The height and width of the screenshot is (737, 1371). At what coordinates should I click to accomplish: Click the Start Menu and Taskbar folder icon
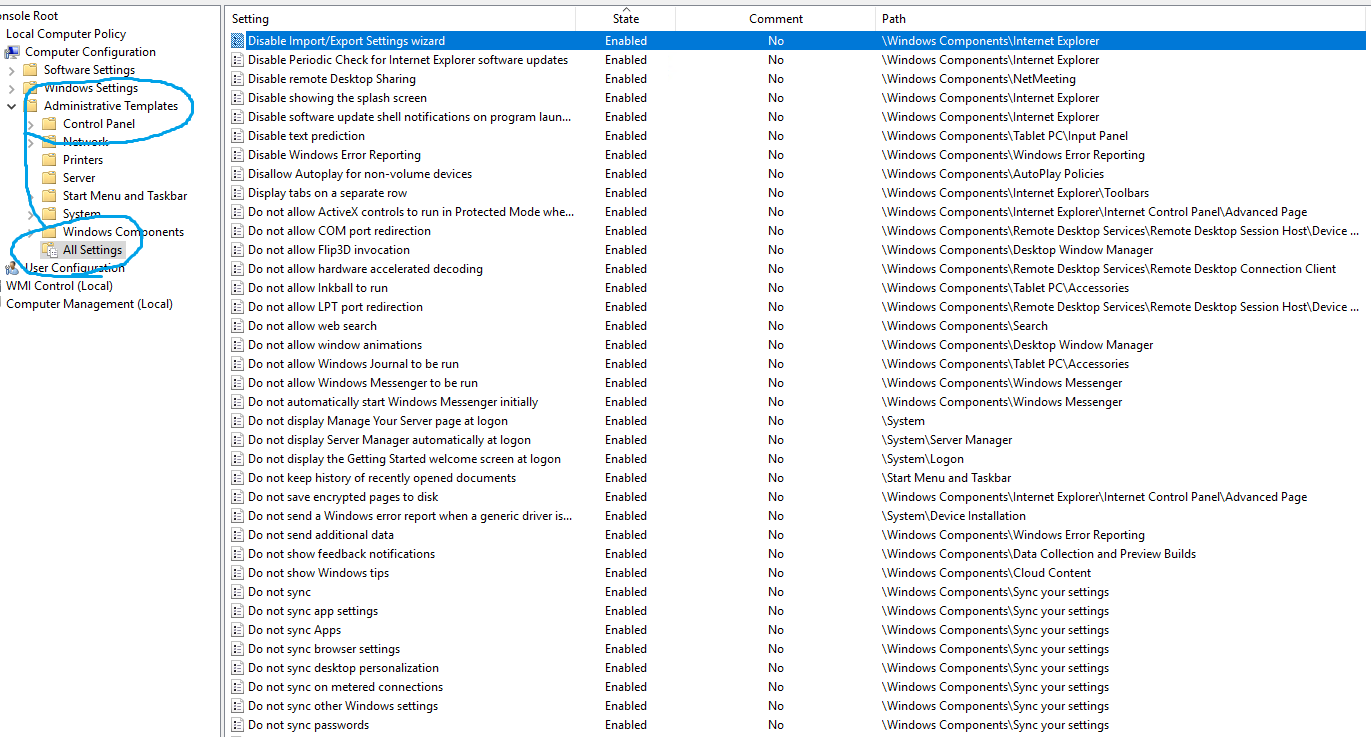pyautogui.click(x=49, y=196)
